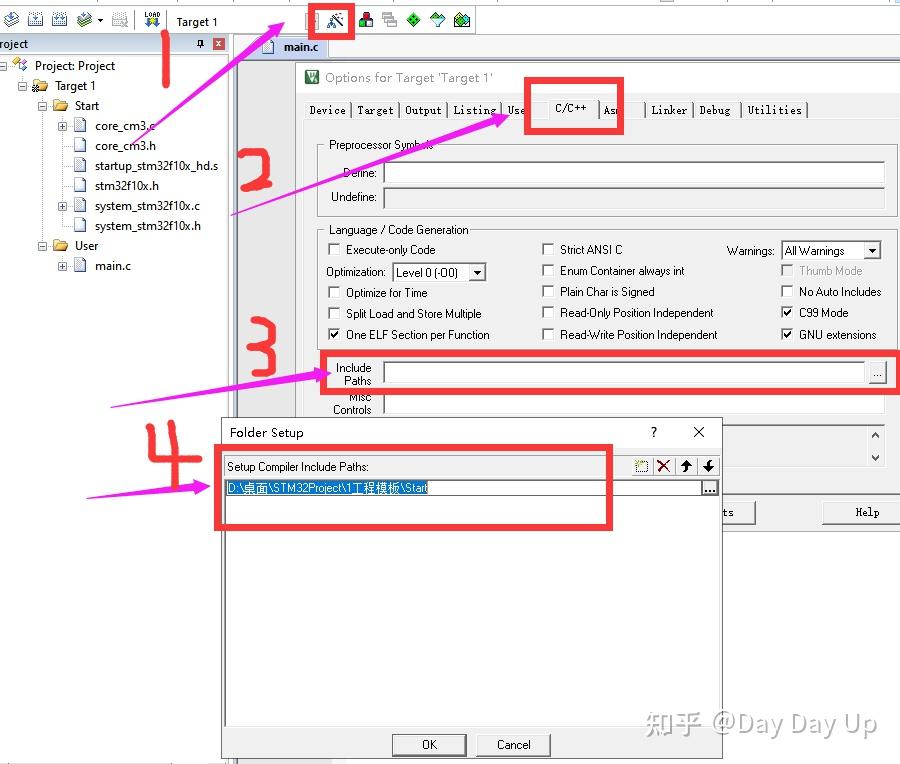The width and height of the screenshot is (900, 764).
Task: Click the Move path Down arrow icon
Action: point(709,466)
